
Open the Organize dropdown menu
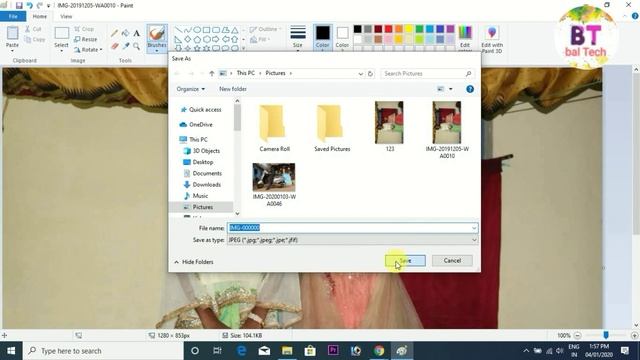pyautogui.click(x=191, y=89)
